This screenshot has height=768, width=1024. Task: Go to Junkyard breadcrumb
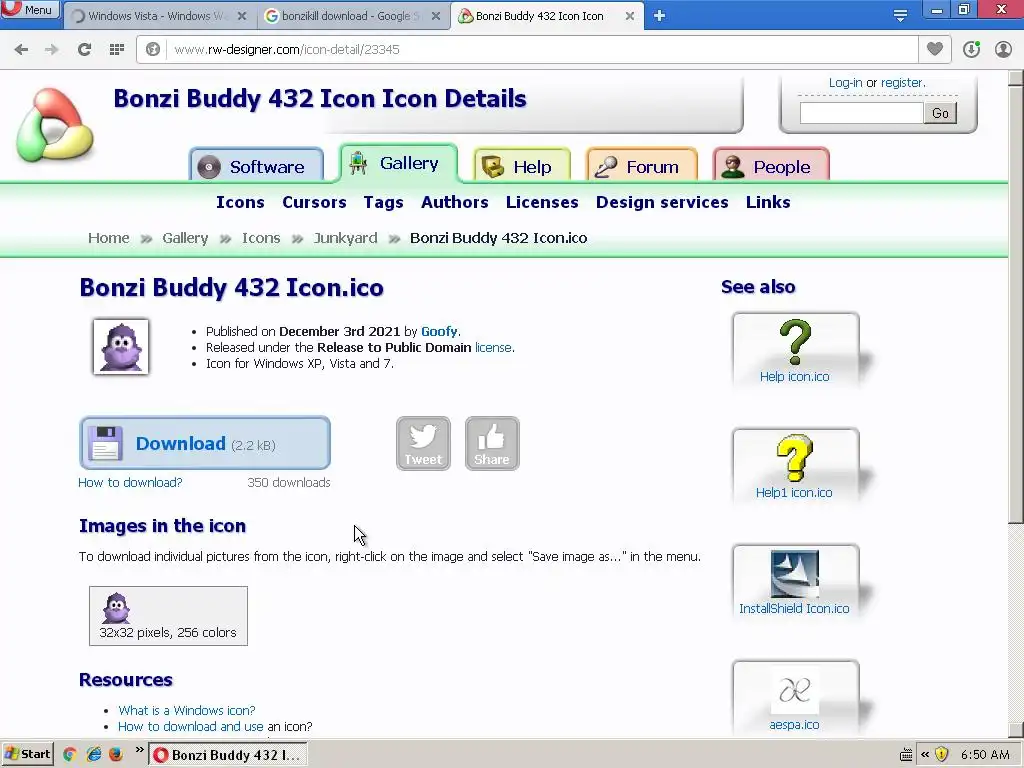pos(345,238)
